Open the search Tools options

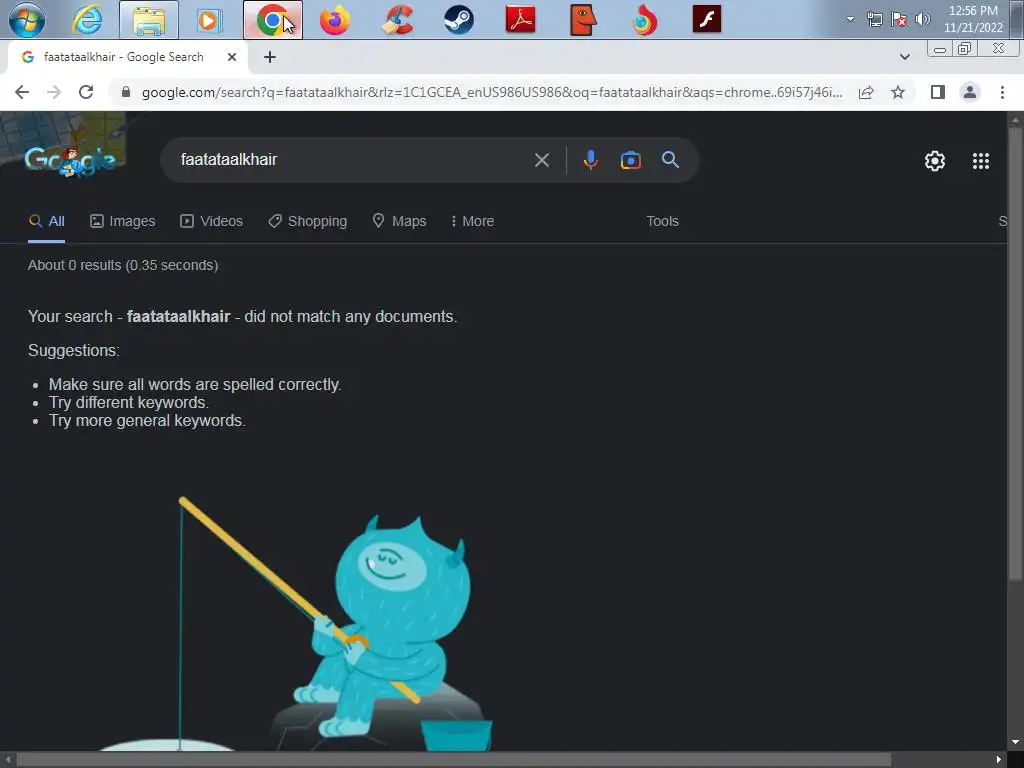(662, 221)
